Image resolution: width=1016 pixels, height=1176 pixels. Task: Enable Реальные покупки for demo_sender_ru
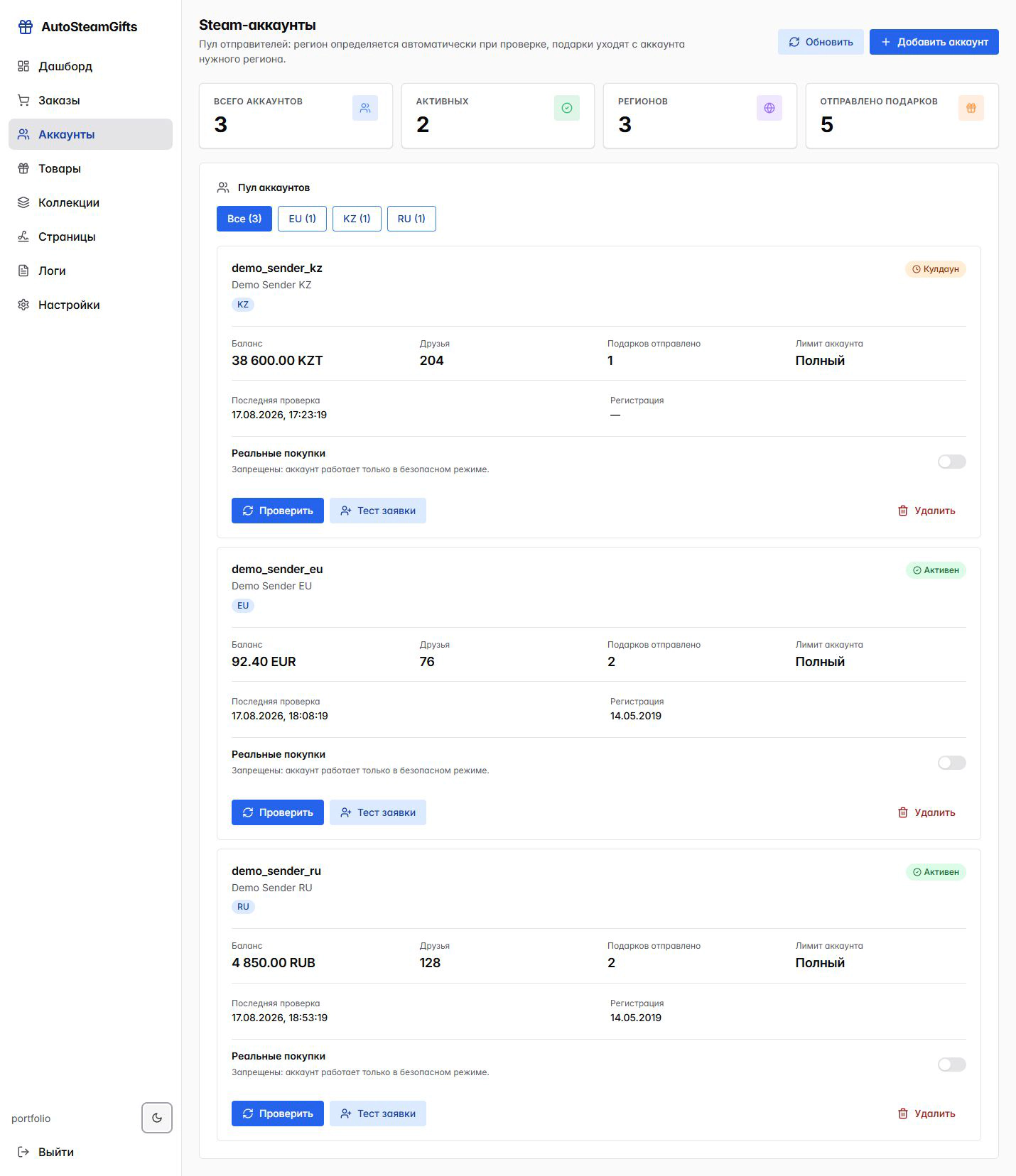click(x=952, y=1065)
